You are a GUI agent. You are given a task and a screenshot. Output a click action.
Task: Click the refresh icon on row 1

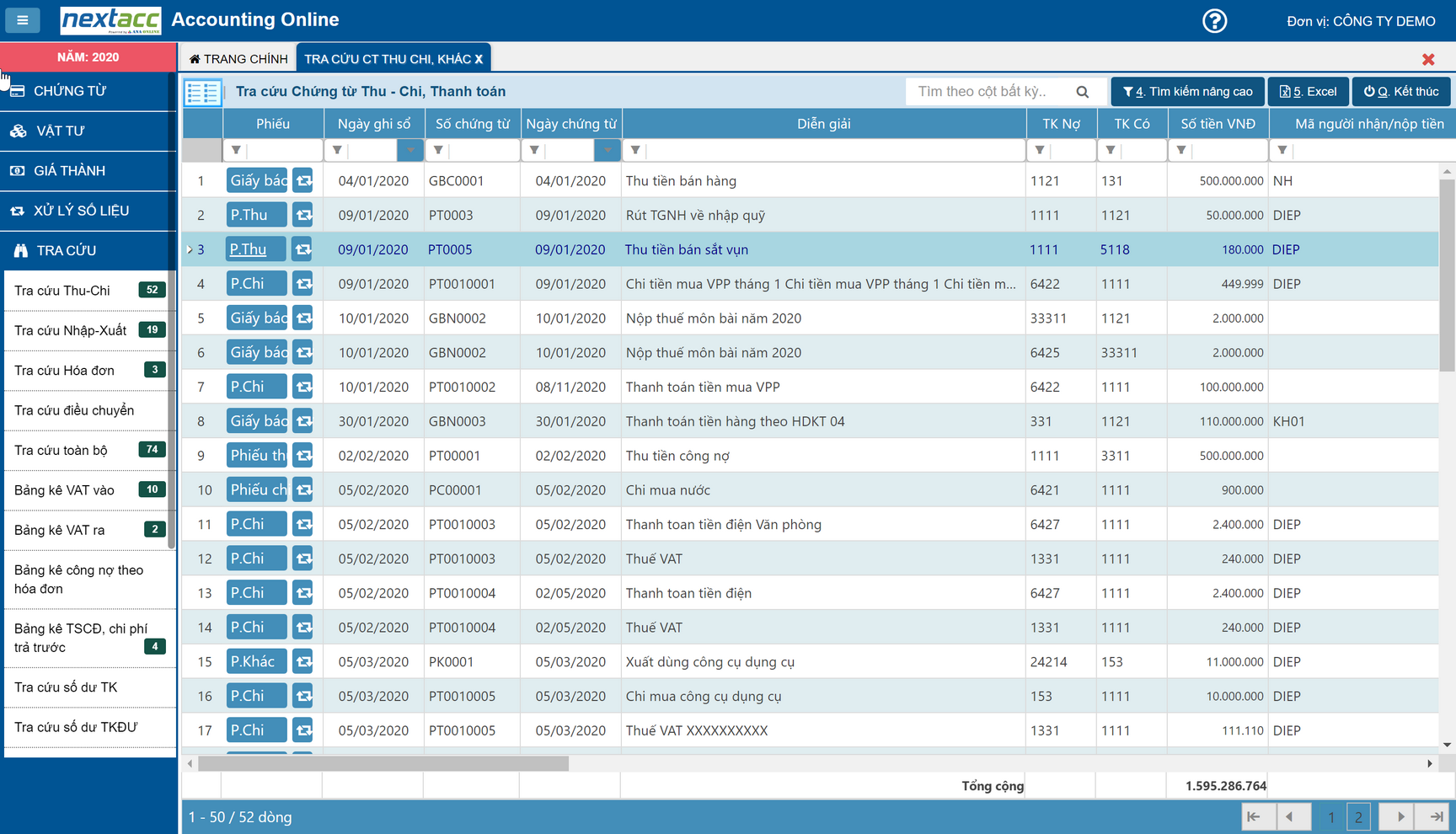coord(303,181)
